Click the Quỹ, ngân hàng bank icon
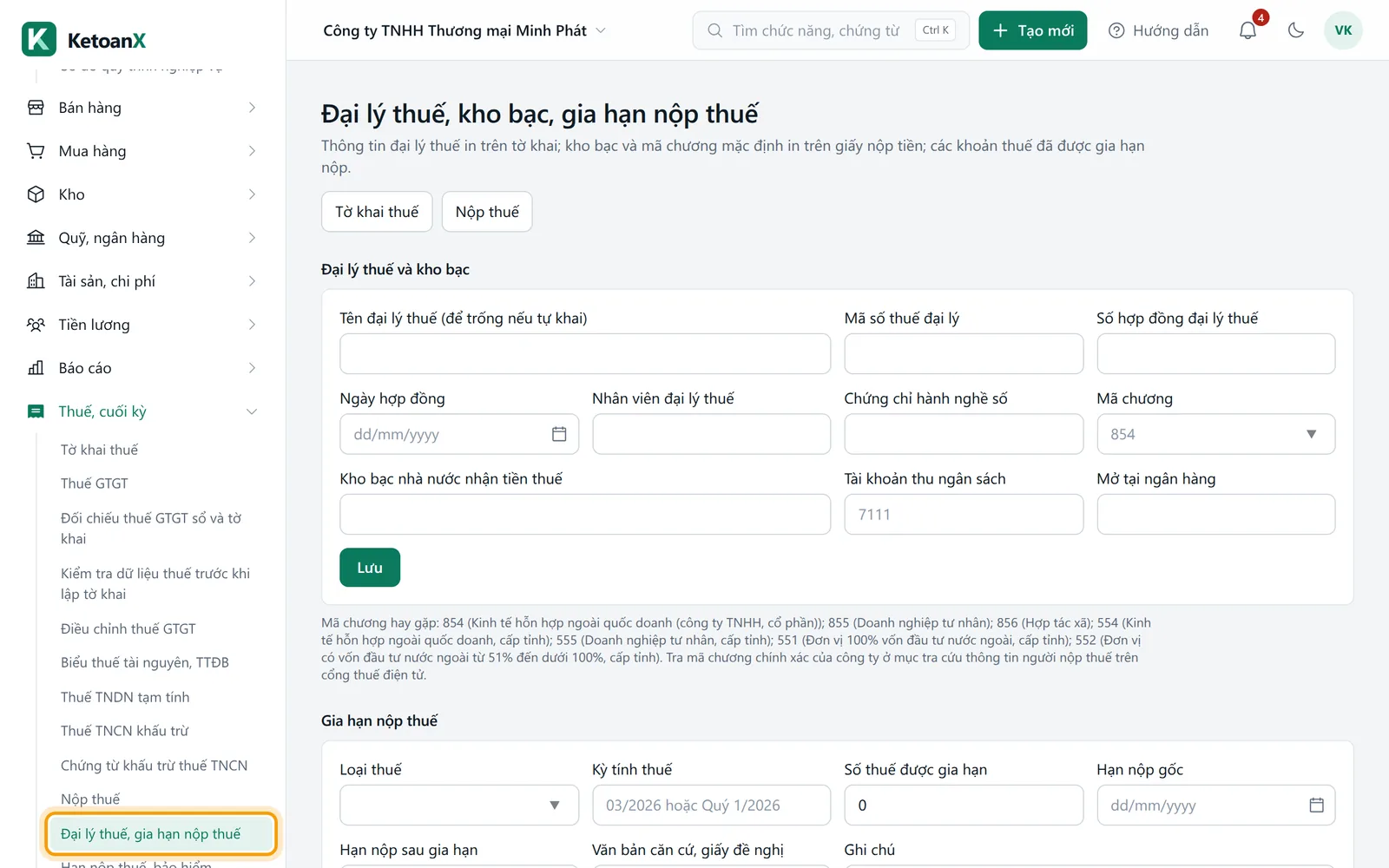Viewport: 1389px width, 868px height. coord(36,238)
